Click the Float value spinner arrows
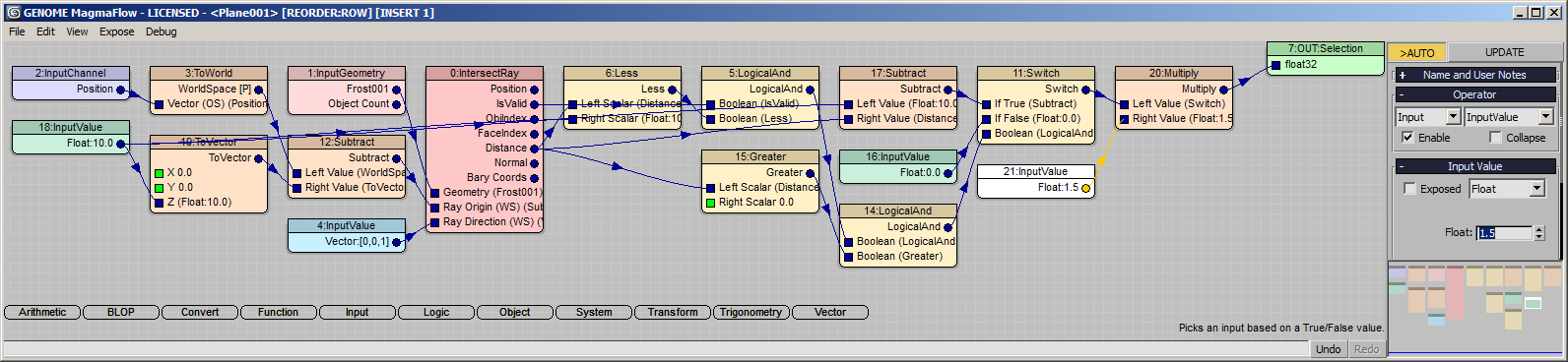 point(1539,233)
